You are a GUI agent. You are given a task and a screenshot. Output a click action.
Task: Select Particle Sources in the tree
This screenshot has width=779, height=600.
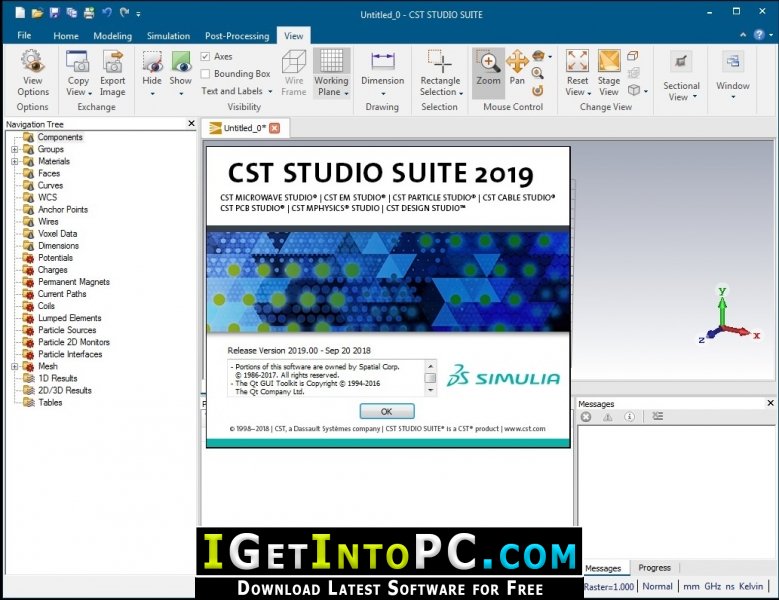tap(67, 330)
